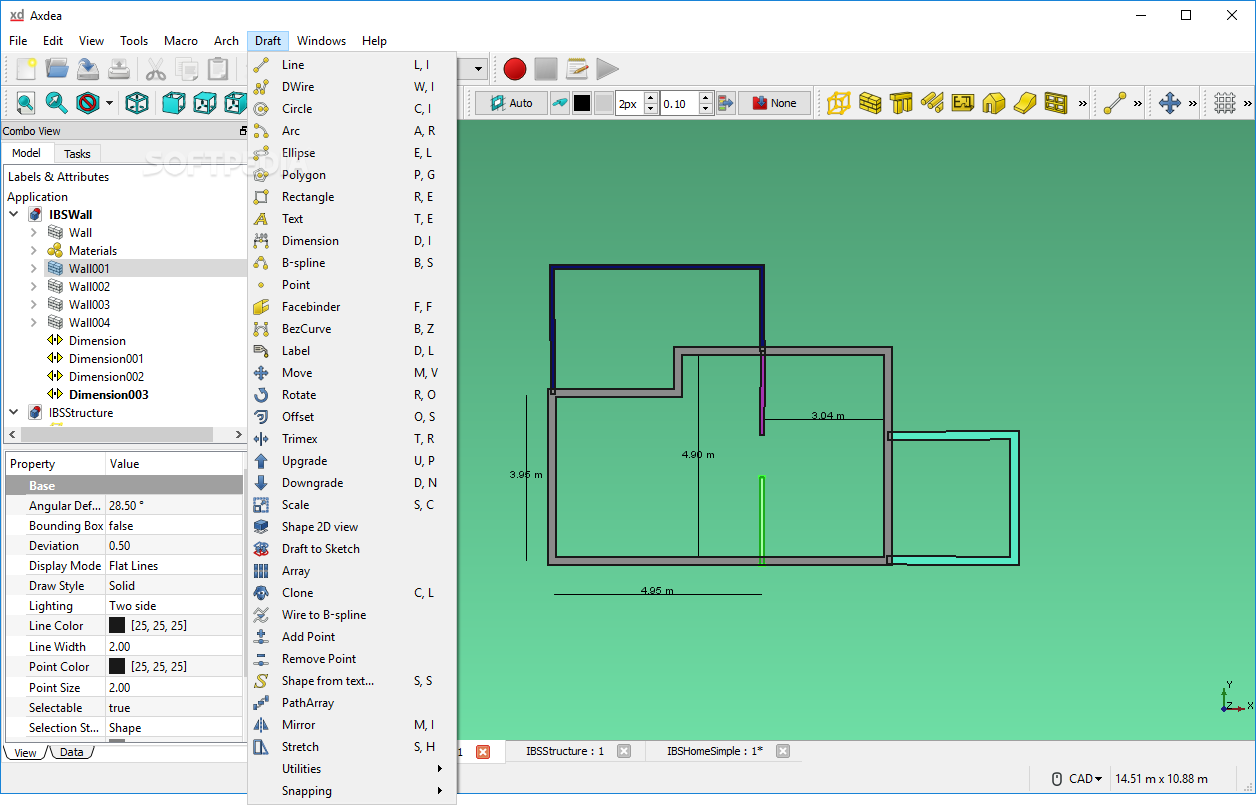Screen dimensions: 1256x805
Task: Choose Rectangle from the Draft menu
Action: point(352,197)
